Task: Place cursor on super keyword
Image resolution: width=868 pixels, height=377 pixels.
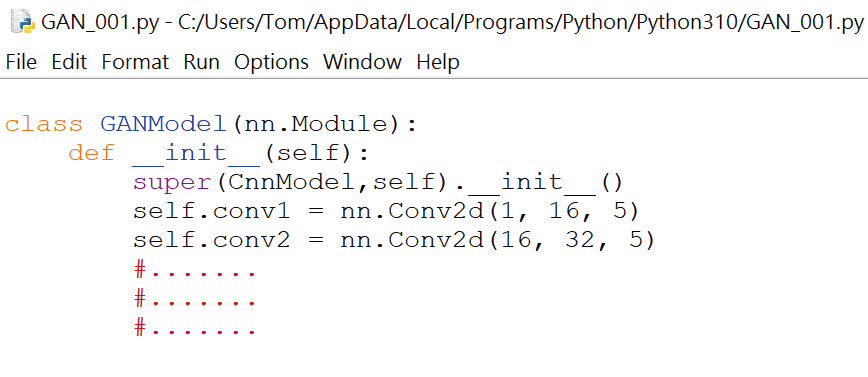Action: pyautogui.click(x=172, y=183)
